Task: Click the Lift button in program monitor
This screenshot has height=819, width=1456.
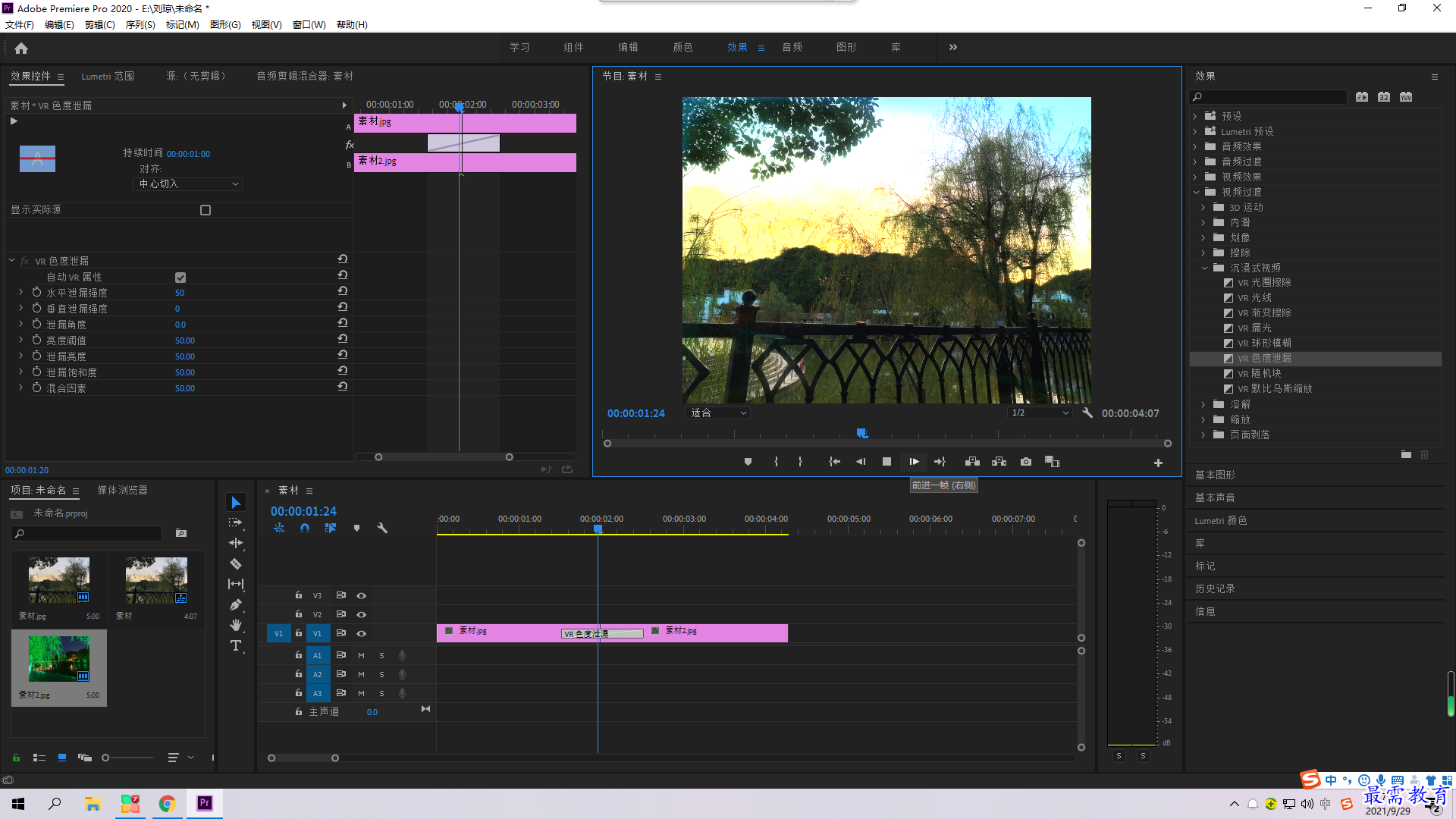Action: point(972,461)
